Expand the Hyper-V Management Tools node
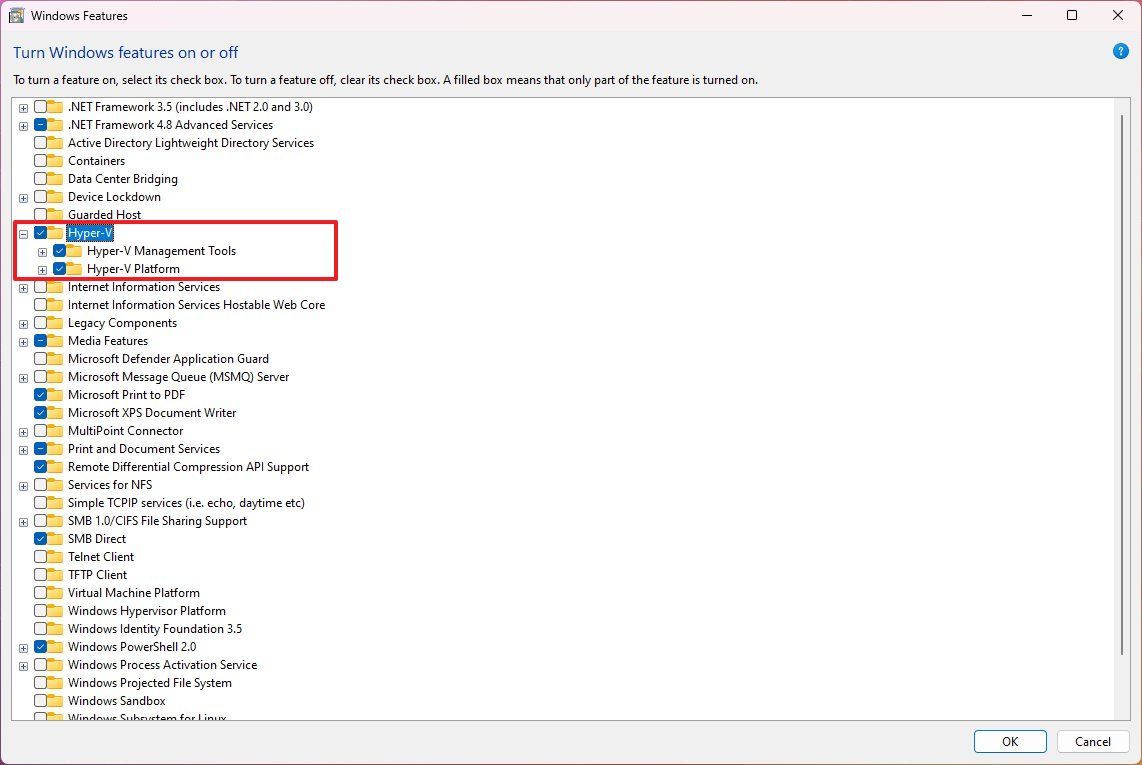1142x765 pixels. 42,252
